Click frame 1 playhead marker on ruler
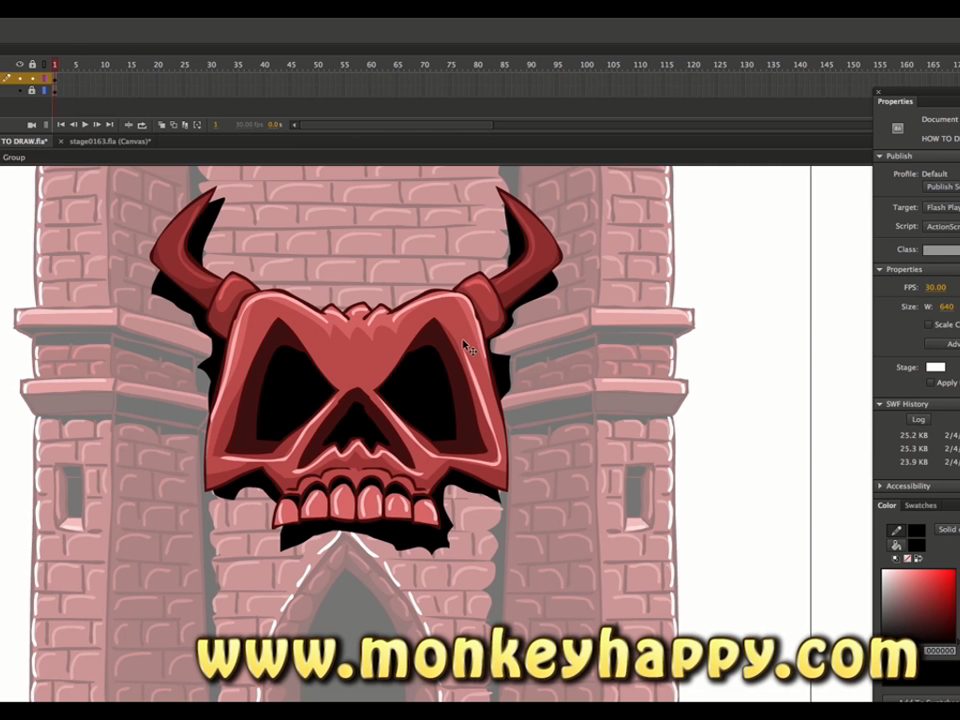 click(x=54, y=64)
